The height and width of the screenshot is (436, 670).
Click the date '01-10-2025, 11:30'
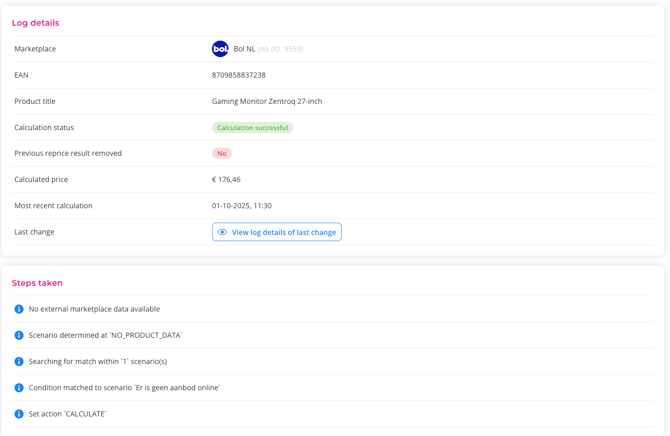point(242,206)
